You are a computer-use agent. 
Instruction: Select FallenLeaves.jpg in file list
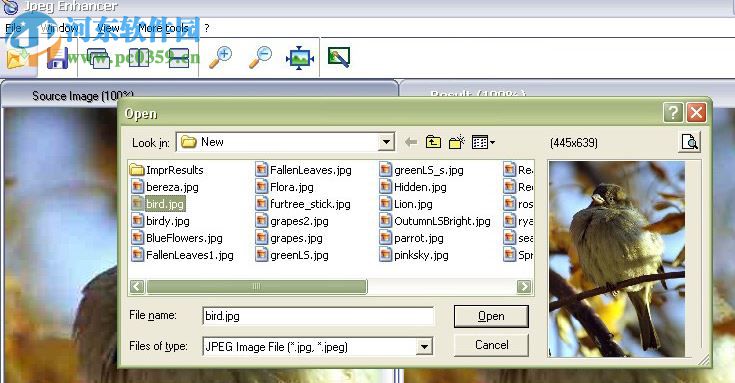304,170
